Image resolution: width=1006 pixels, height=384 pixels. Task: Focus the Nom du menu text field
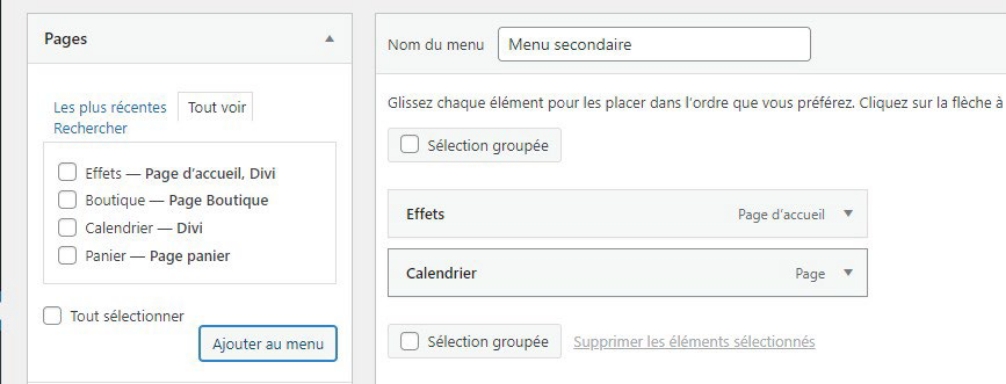(x=654, y=45)
